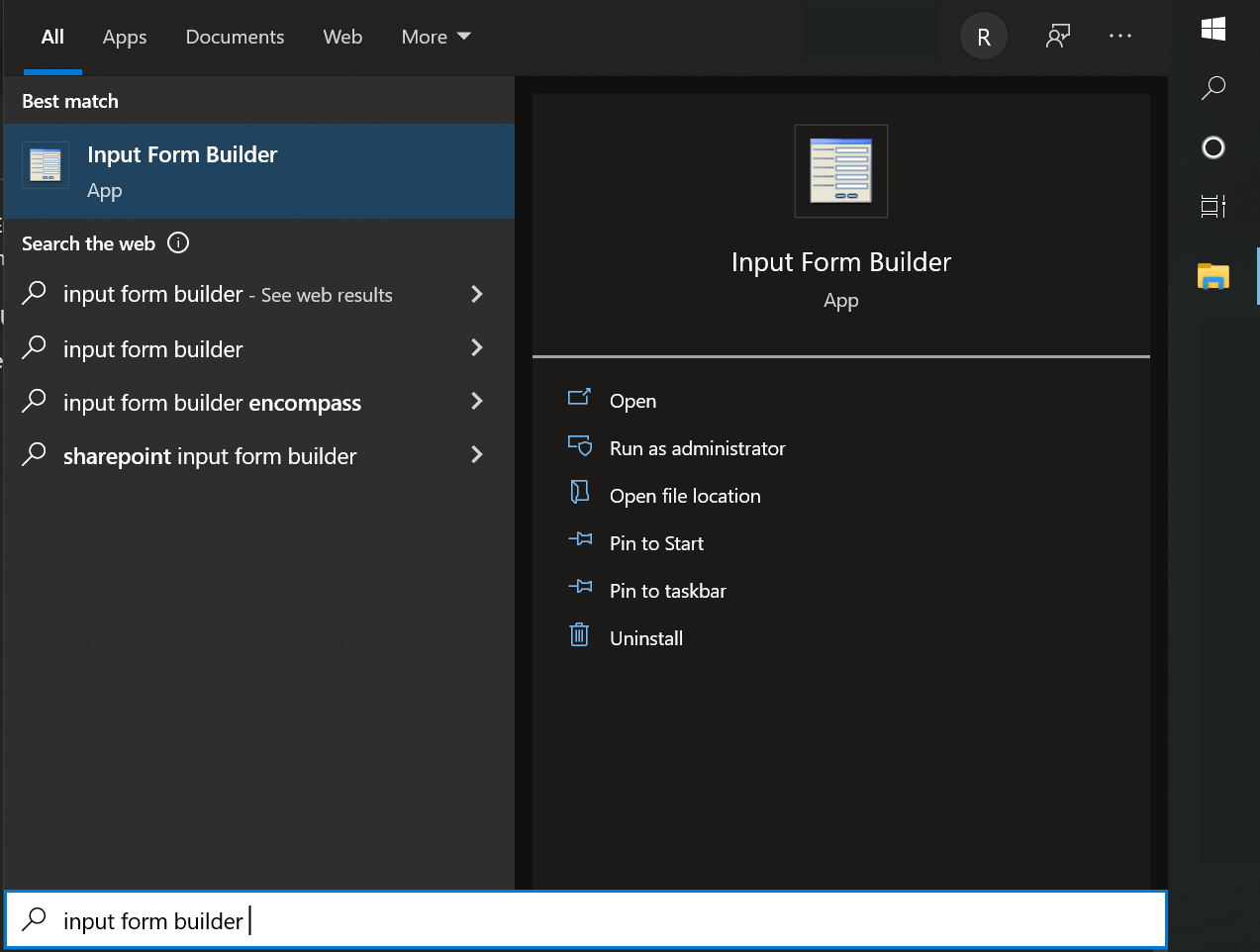The width and height of the screenshot is (1260, 952).
Task: Click the pin icon beside Pin to taskbar
Action: pyautogui.click(x=580, y=587)
